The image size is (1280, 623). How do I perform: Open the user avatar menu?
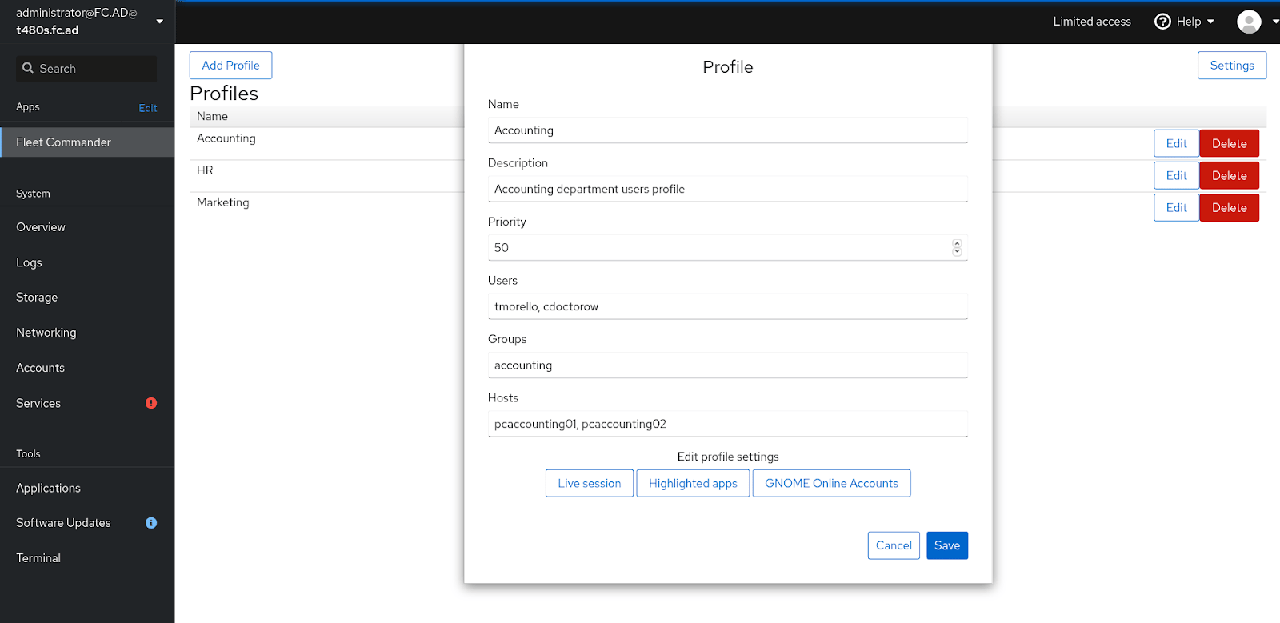(x=1249, y=21)
